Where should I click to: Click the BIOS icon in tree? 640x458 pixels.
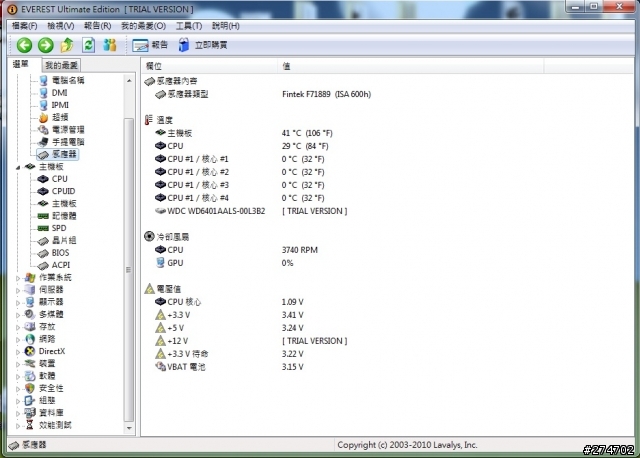tap(43, 253)
